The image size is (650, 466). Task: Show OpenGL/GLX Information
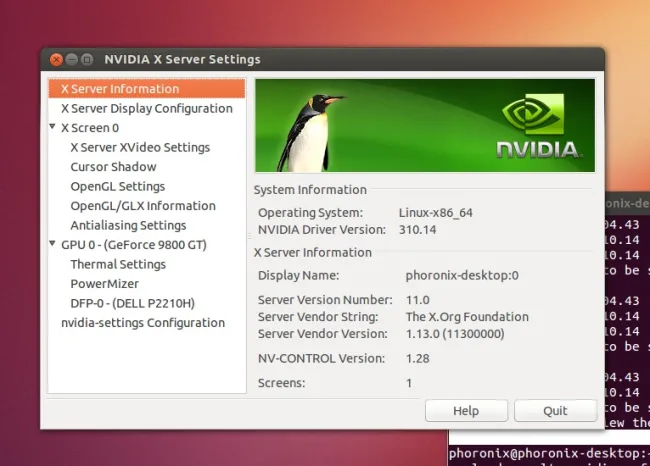tap(142, 206)
